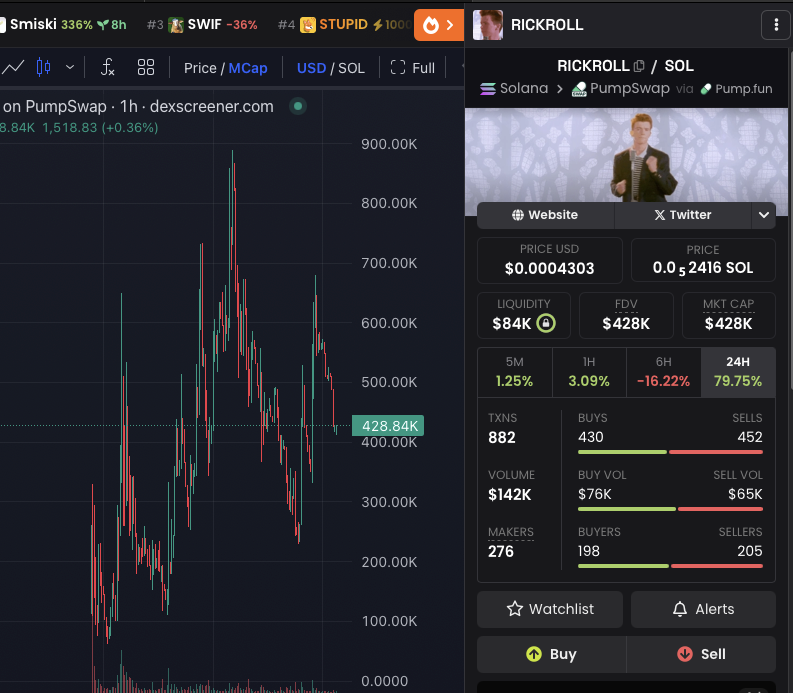793x693 pixels.
Task: Click the buyers versus sellers ratio bar
Action: (670, 566)
